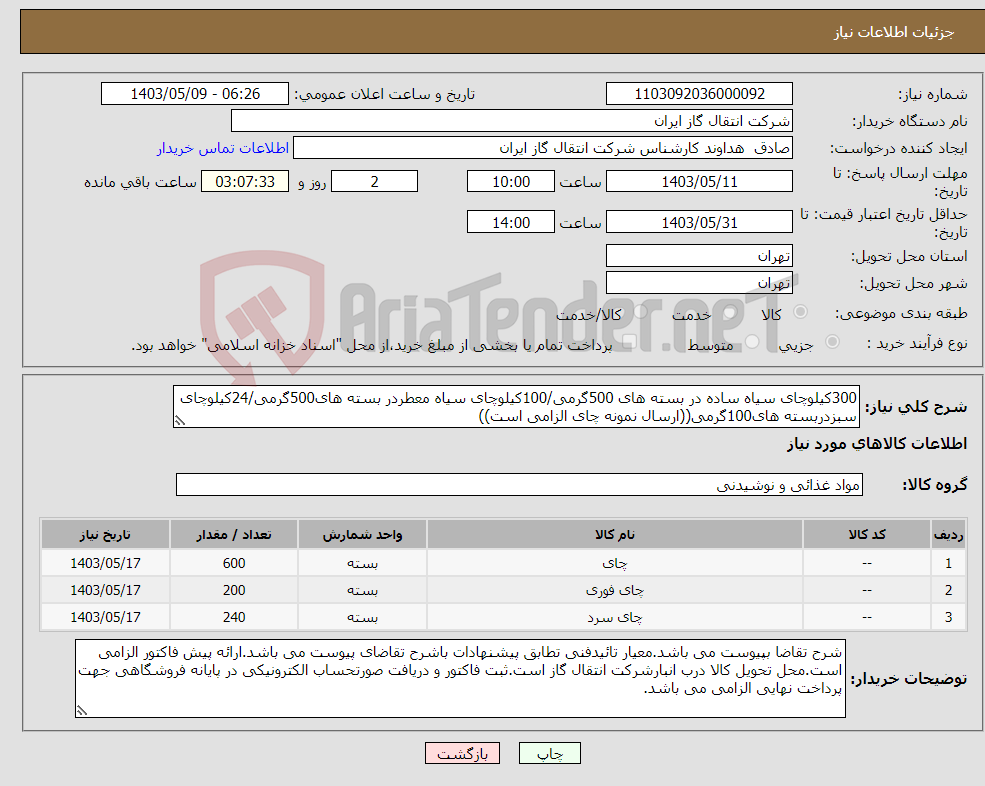Click the شماره نیاز field 1103092036000092
985x786 pixels.
(x=699, y=94)
